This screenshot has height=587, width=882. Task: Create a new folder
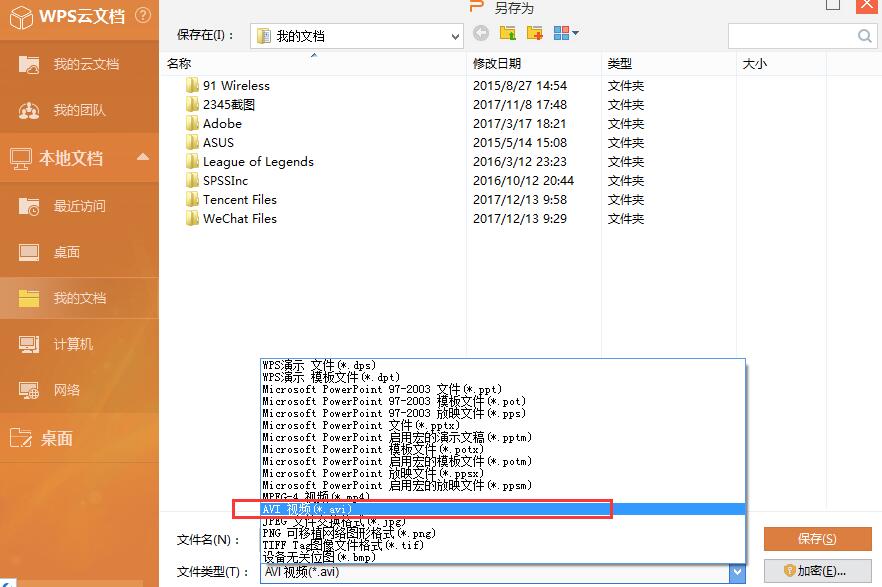tap(534, 33)
